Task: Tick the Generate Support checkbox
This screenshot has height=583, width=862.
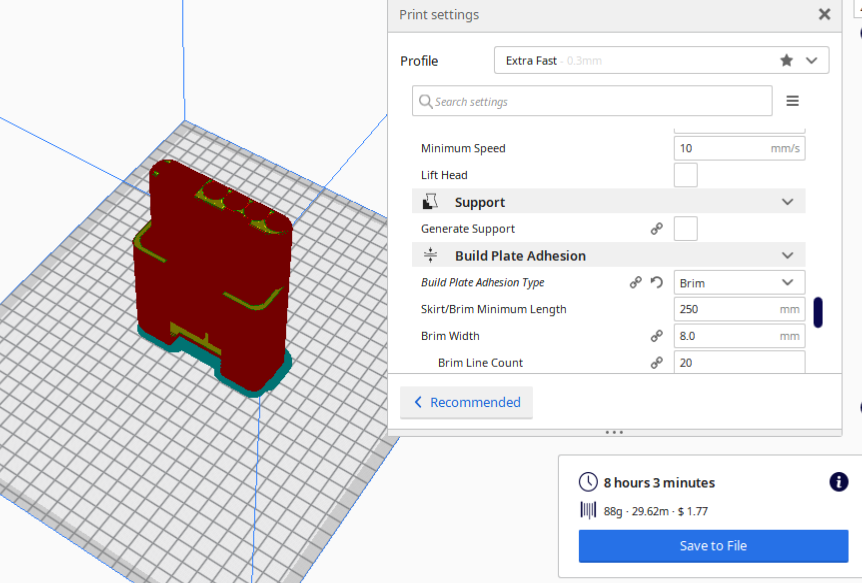Action: pyautogui.click(x=686, y=229)
